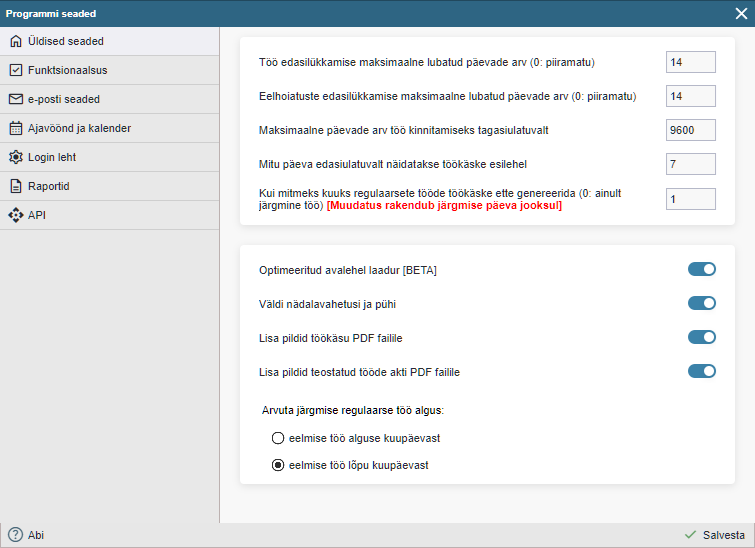The height and width of the screenshot is (548, 755).
Task: Click Salvesta to save settings
Action: [x=715, y=535]
